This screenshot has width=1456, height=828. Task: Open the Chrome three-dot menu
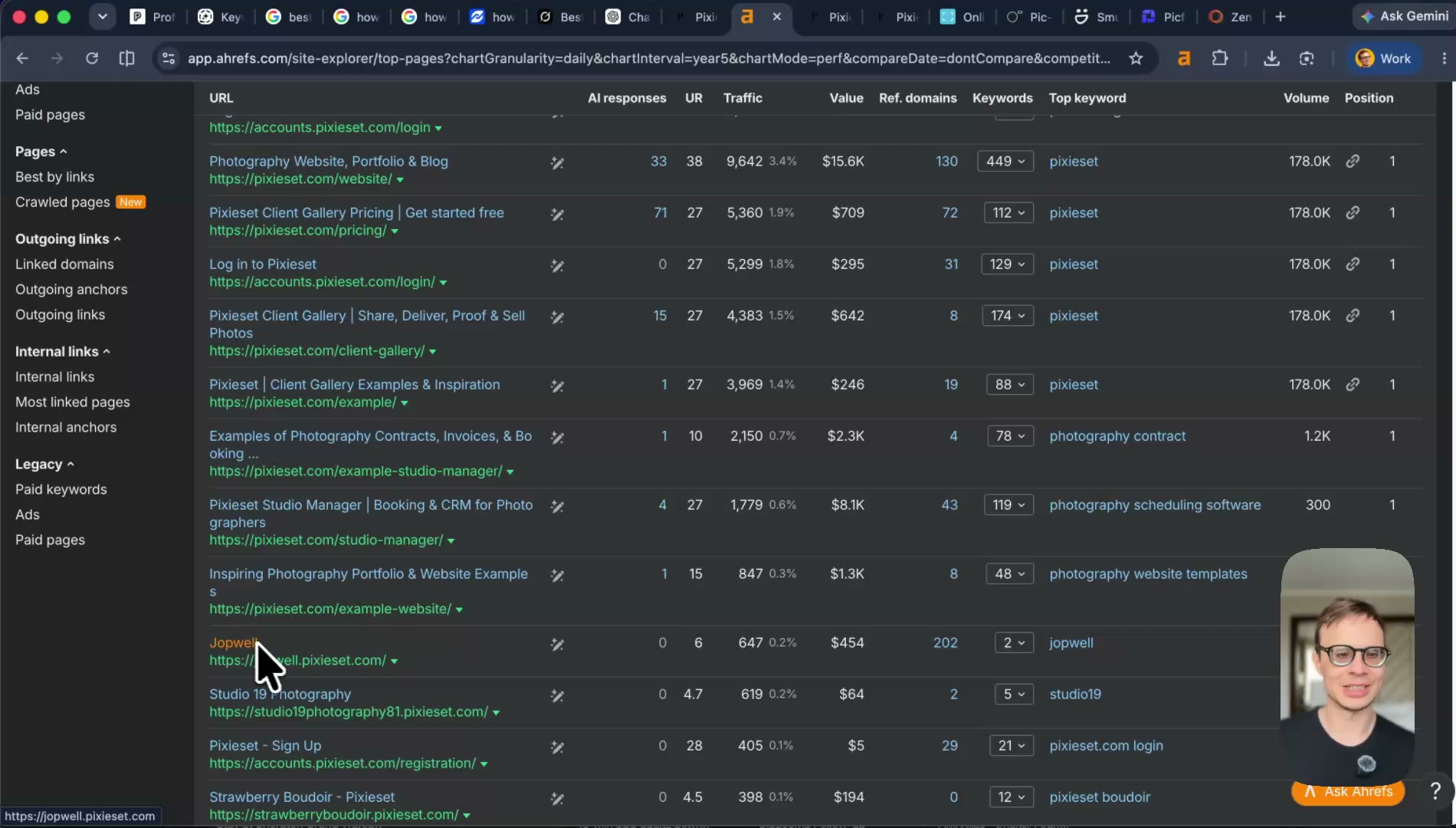[1444, 58]
